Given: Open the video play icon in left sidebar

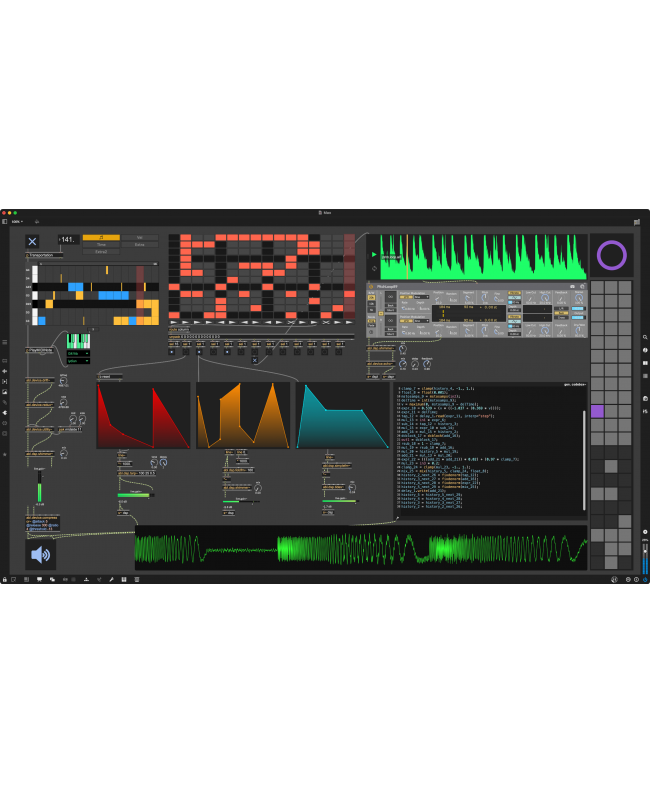Looking at the screenshot, I should point(5,381).
